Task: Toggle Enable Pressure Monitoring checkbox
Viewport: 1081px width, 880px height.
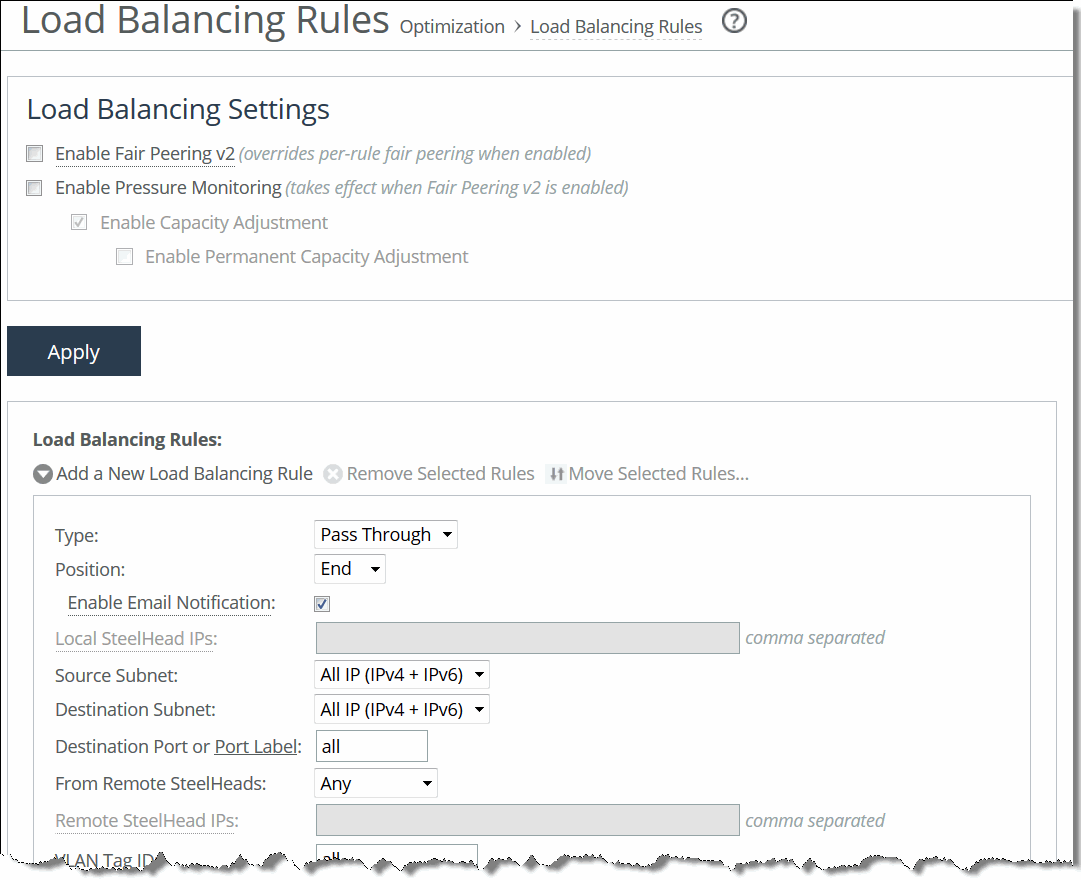Action: tap(35, 188)
